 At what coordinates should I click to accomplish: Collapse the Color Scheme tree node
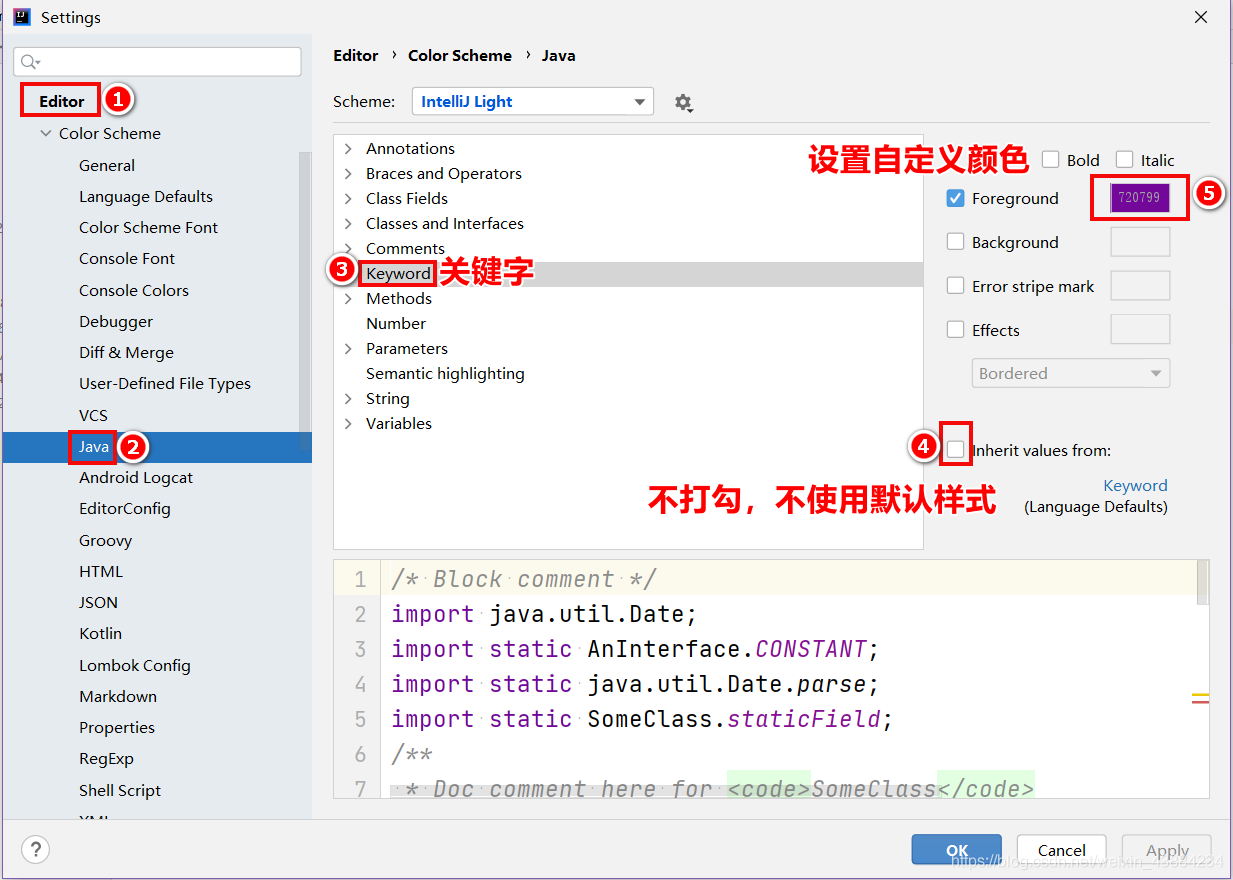coord(46,133)
